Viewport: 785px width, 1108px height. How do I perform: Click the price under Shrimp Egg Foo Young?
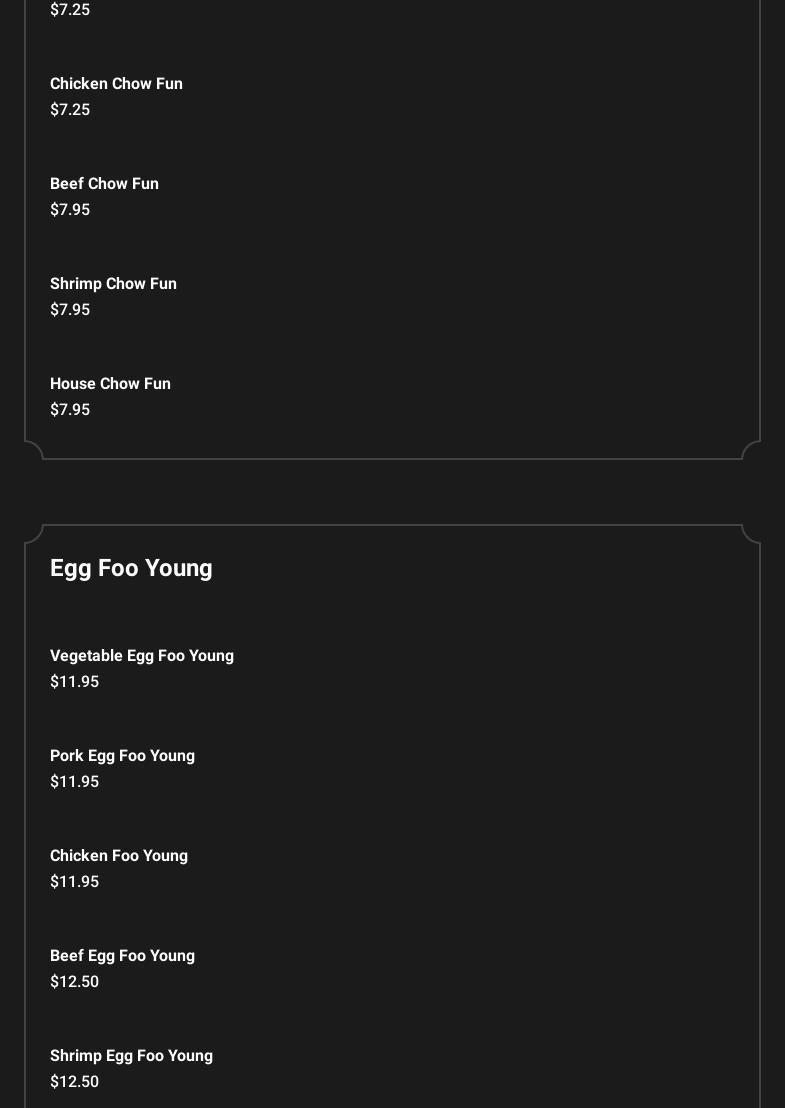click(74, 1082)
